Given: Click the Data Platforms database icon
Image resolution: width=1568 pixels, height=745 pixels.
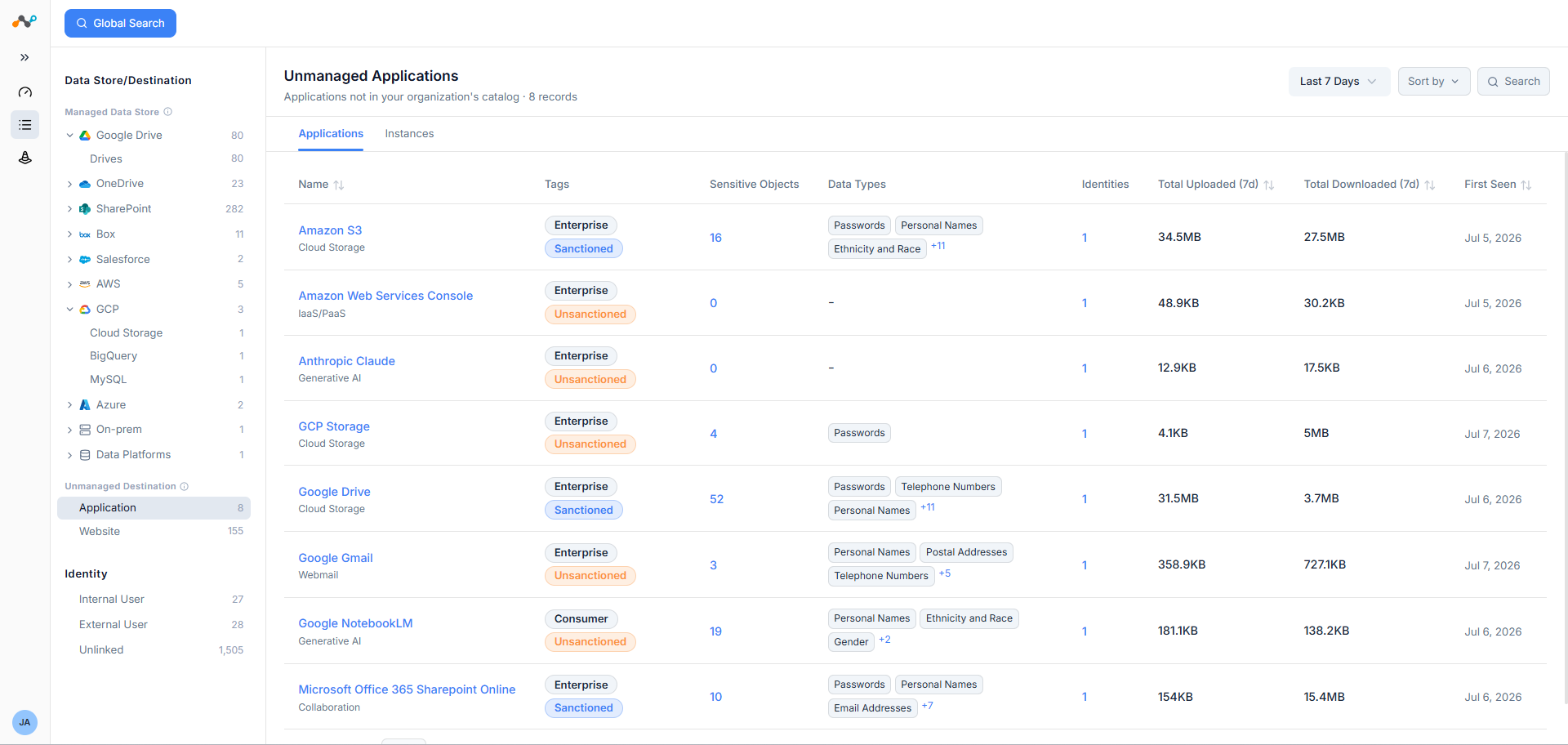Looking at the screenshot, I should 85,455.
